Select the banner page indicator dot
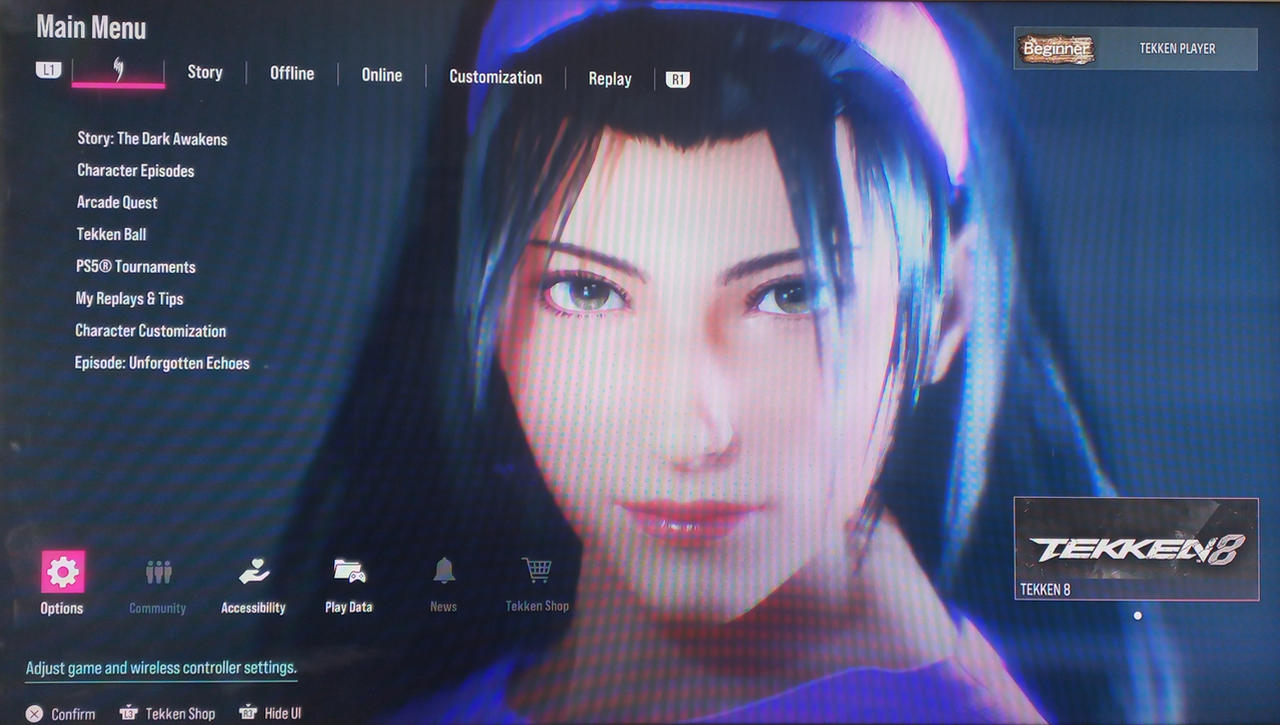1280x725 pixels. coord(1137,616)
